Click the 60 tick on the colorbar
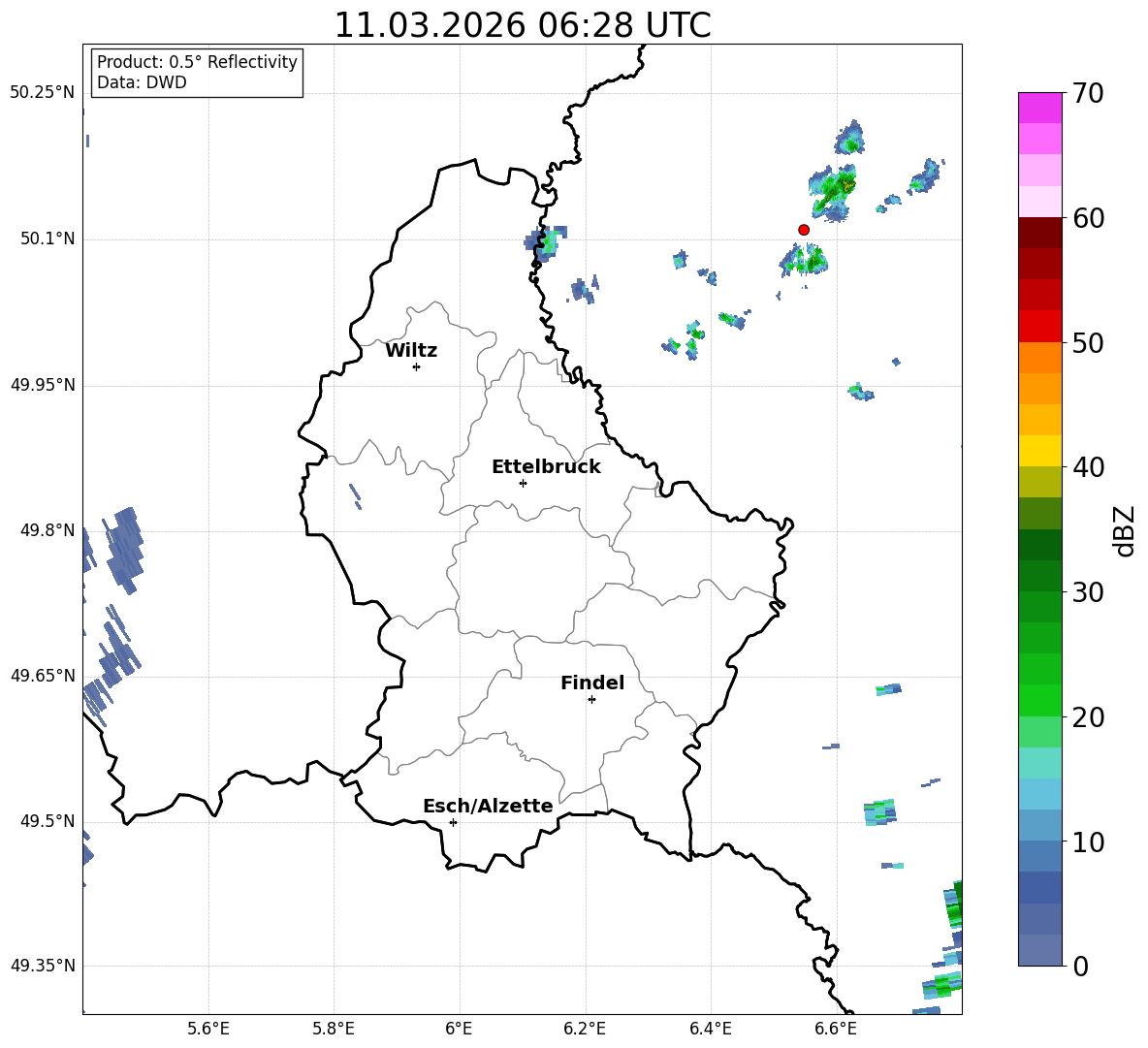The image size is (1148, 1048). (x=1088, y=218)
